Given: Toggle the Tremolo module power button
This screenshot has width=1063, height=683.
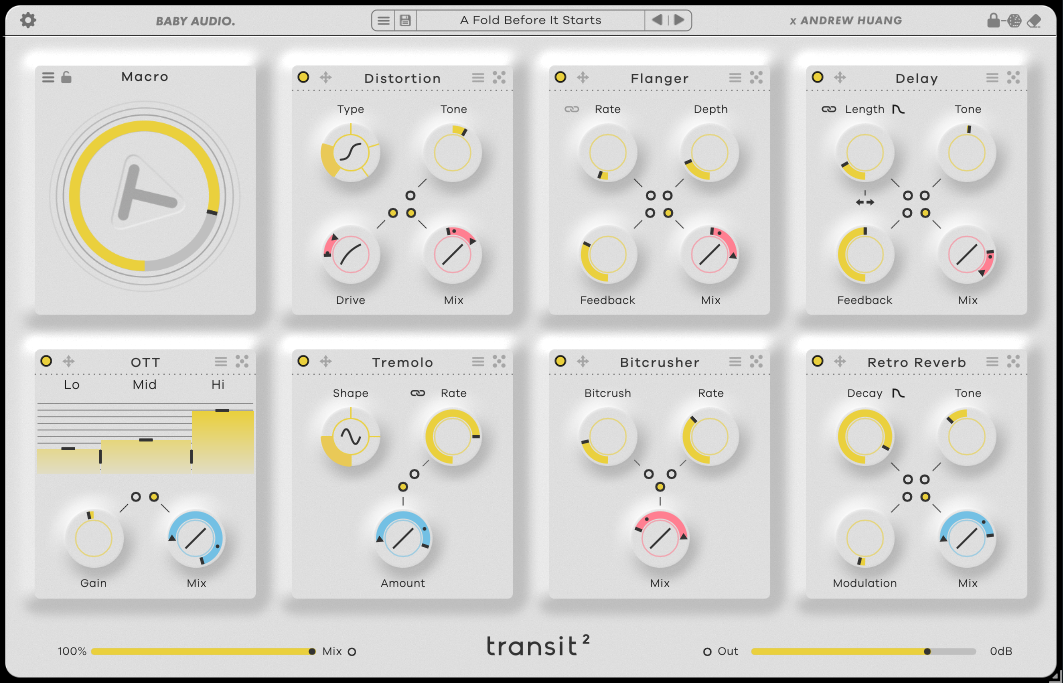Looking at the screenshot, I should 303,362.
